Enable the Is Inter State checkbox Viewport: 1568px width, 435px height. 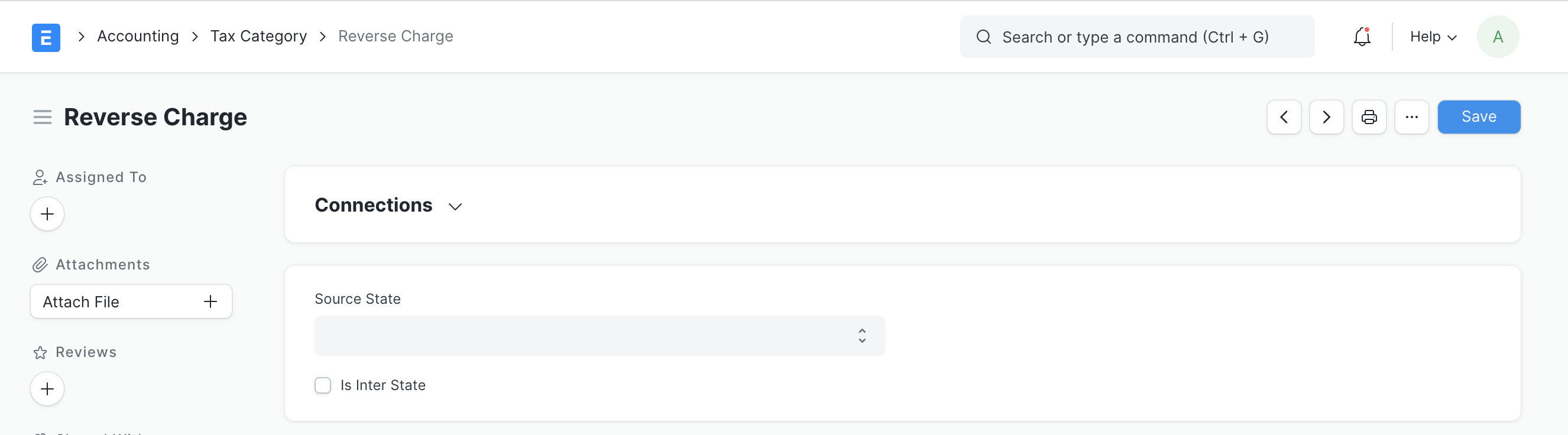pyautogui.click(x=323, y=385)
